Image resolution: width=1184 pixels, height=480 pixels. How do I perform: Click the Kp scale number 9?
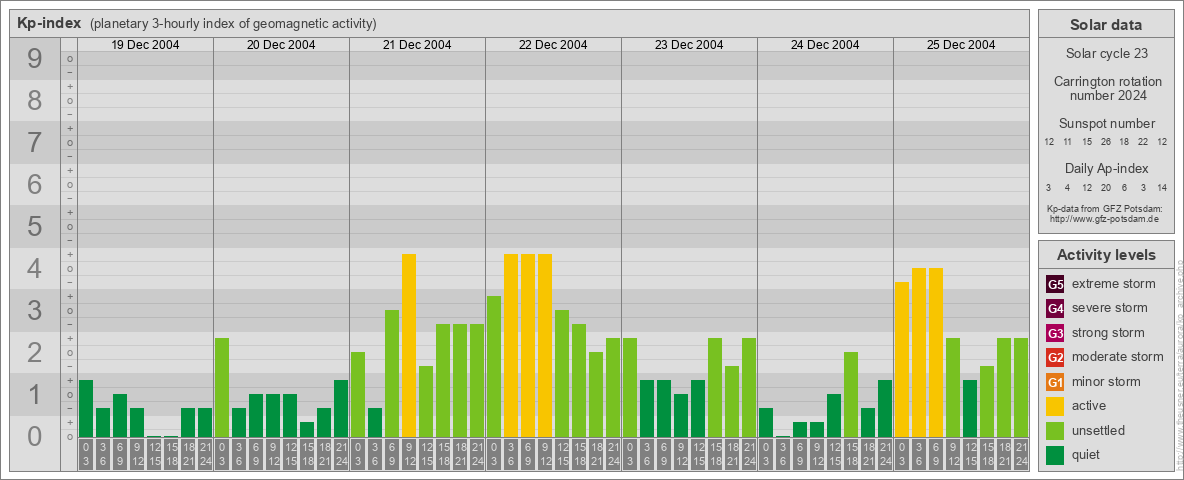[35, 59]
